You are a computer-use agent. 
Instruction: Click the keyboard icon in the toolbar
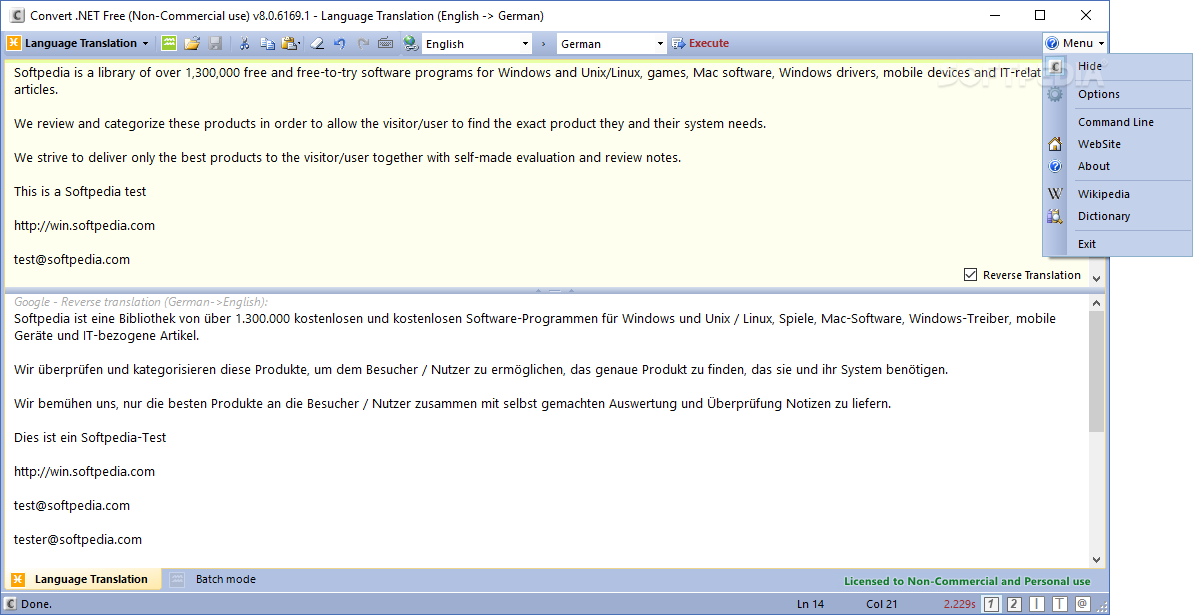pos(386,43)
